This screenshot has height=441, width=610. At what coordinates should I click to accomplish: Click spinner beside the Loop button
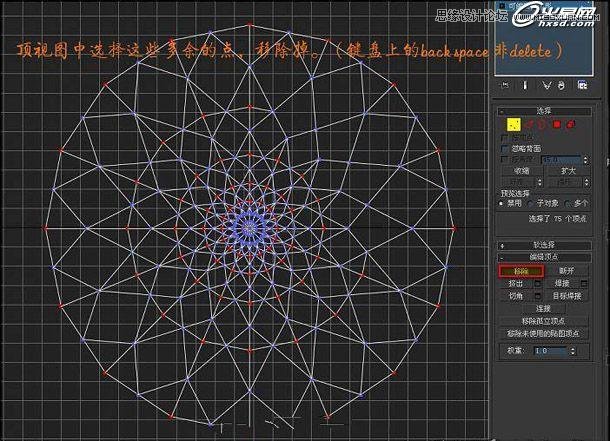point(586,182)
